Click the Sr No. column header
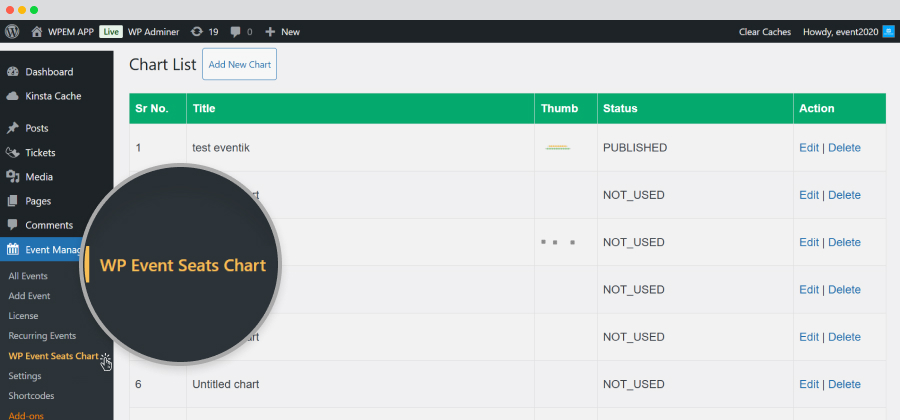Viewport: 900px width, 420px height. click(x=158, y=108)
